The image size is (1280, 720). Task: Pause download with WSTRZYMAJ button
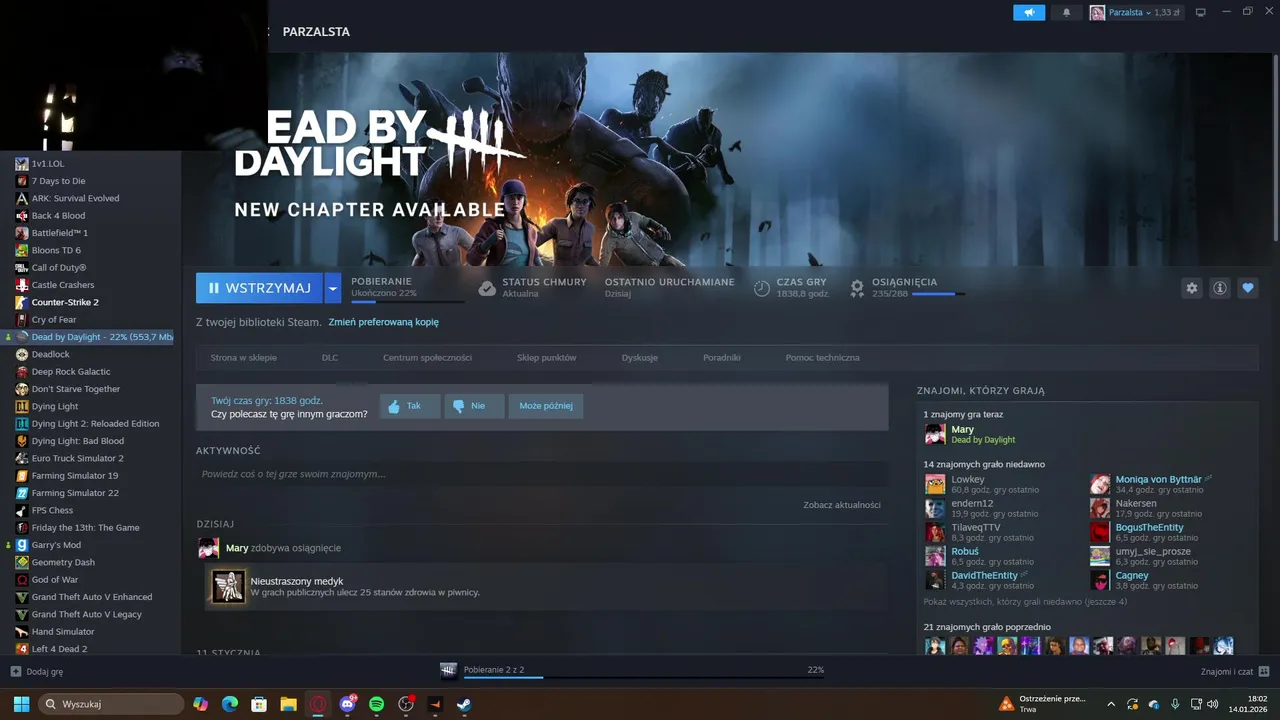point(259,288)
